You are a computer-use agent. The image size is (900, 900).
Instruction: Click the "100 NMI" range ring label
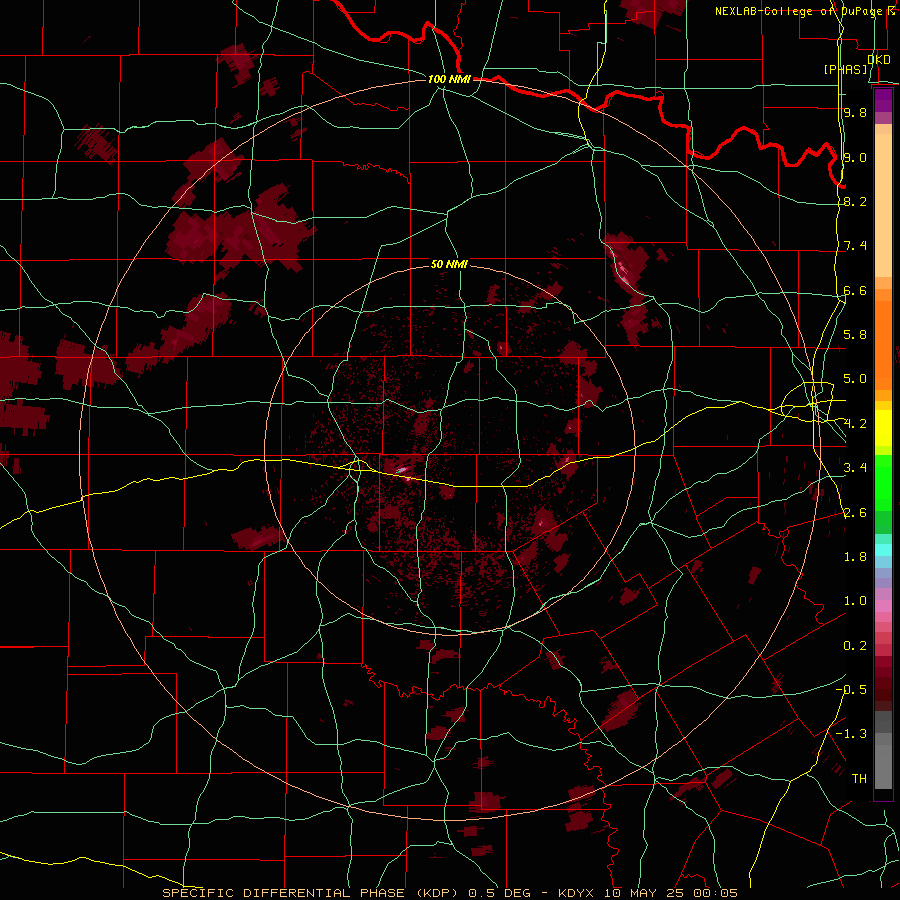pyautogui.click(x=449, y=79)
